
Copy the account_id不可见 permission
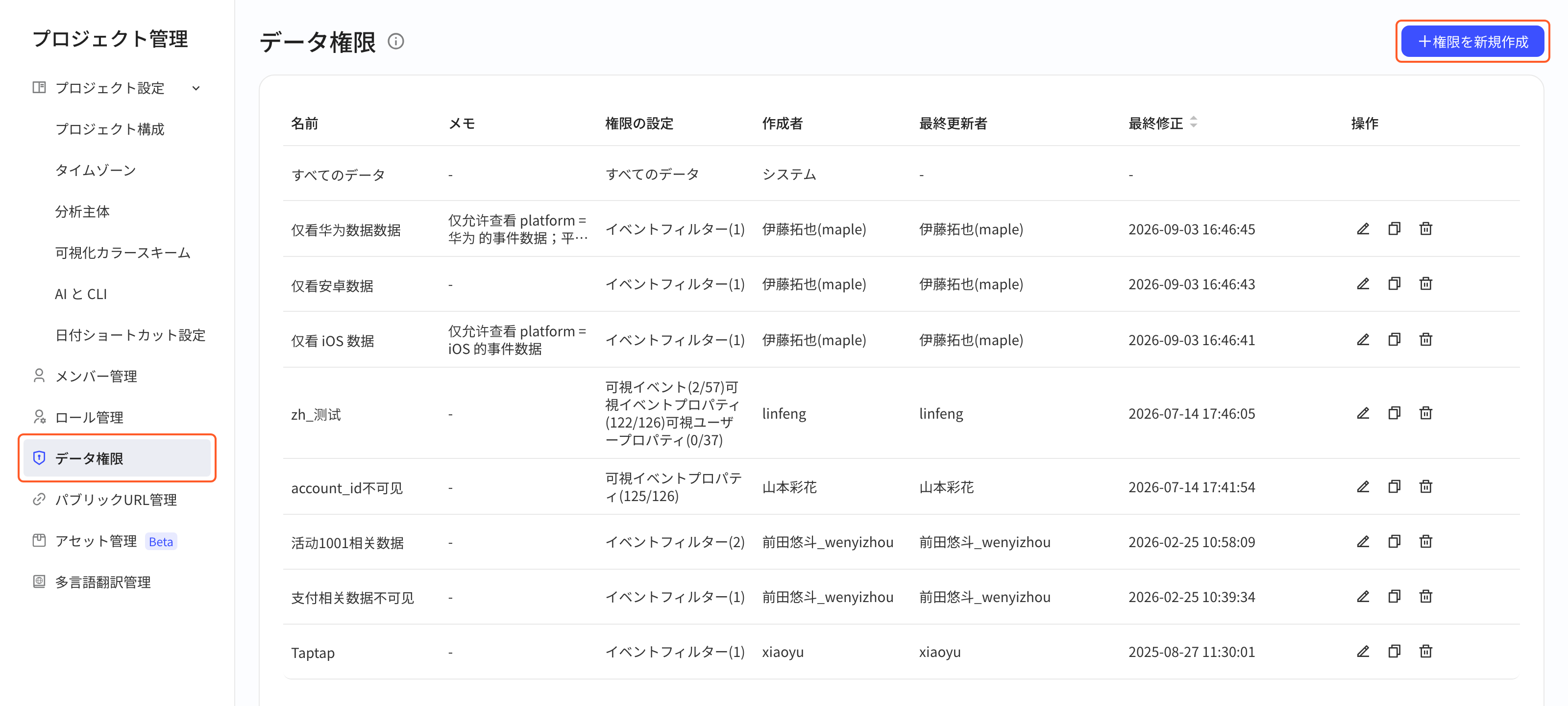click(1395, 487)
